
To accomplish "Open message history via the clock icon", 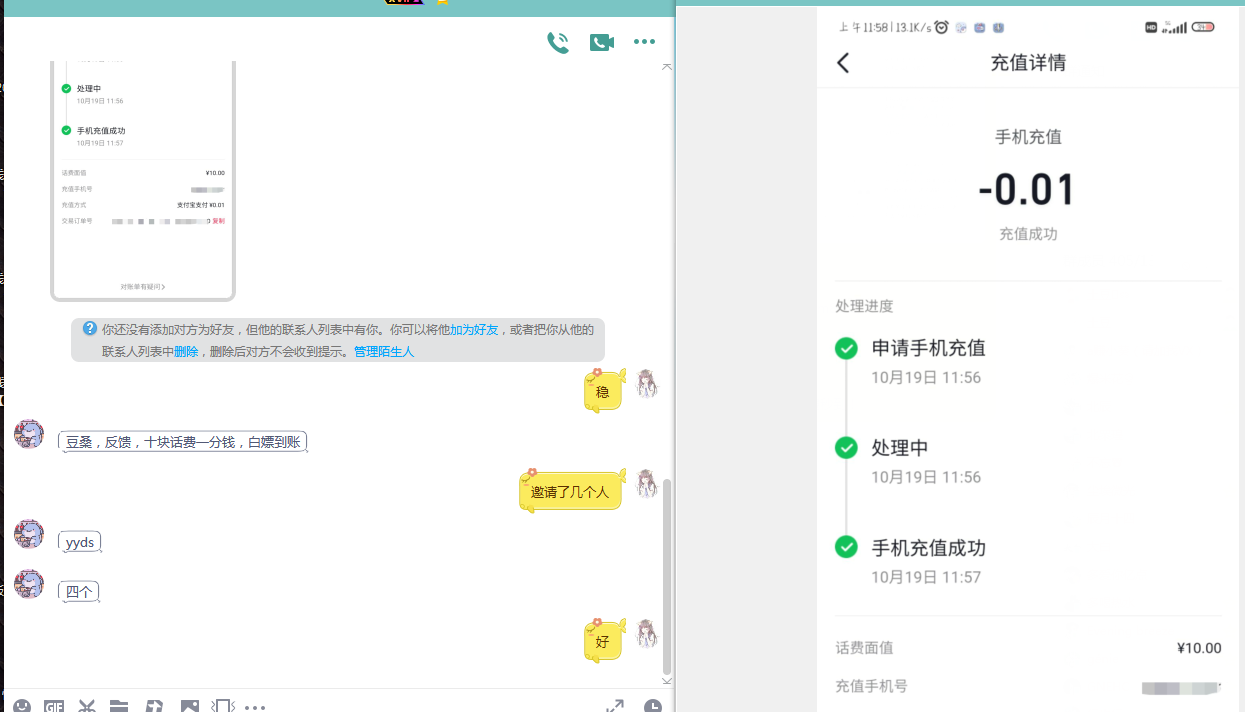I will [653, 706].
